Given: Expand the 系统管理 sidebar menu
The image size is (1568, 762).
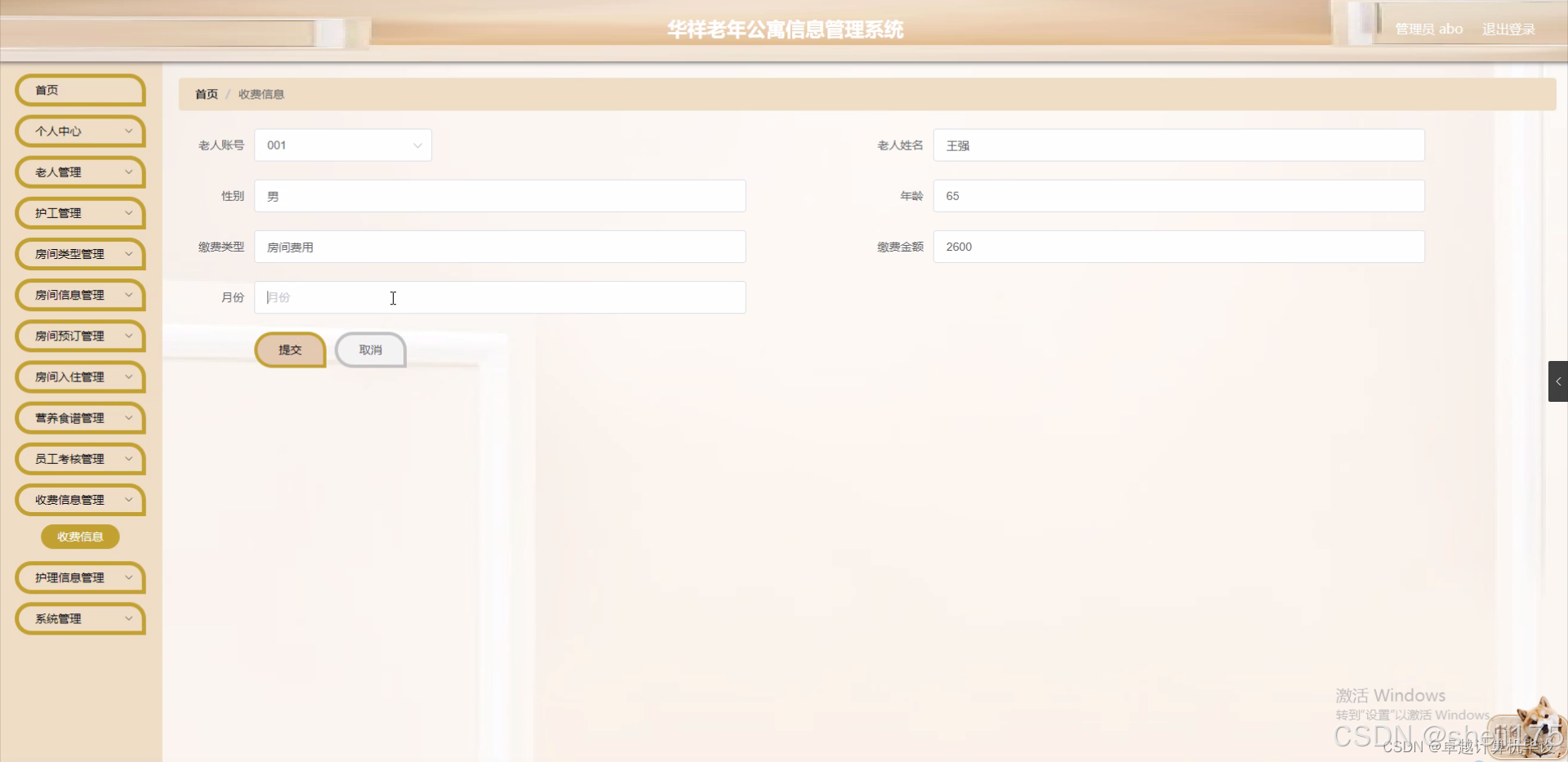Looking at the screenshot, I should [x=80, y=619].
